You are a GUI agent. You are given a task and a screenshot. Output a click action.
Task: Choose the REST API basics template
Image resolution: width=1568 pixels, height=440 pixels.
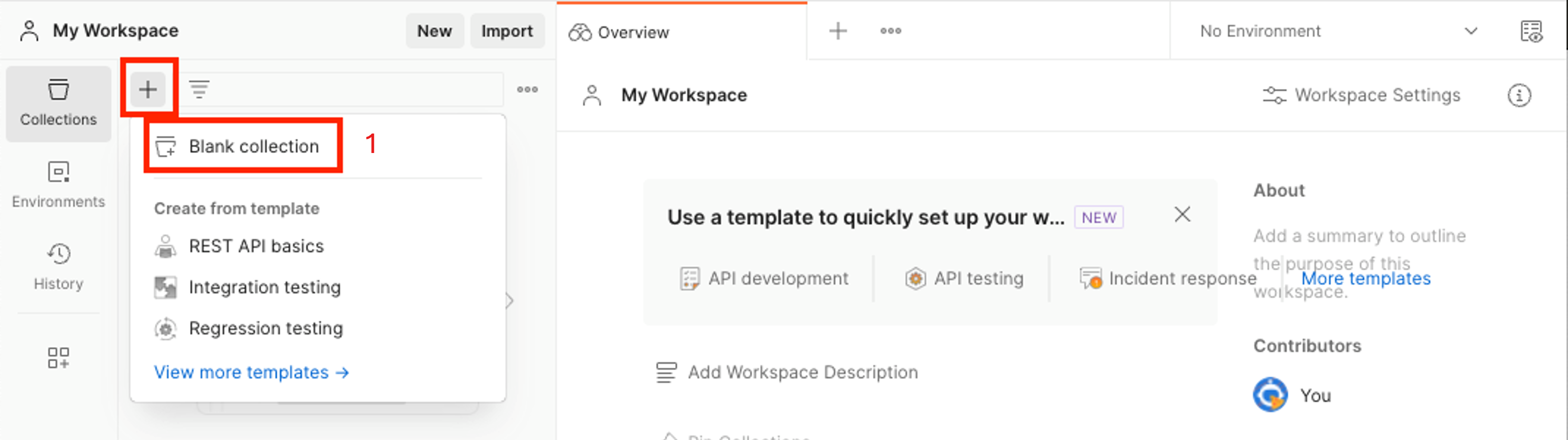tap(256, 247)
